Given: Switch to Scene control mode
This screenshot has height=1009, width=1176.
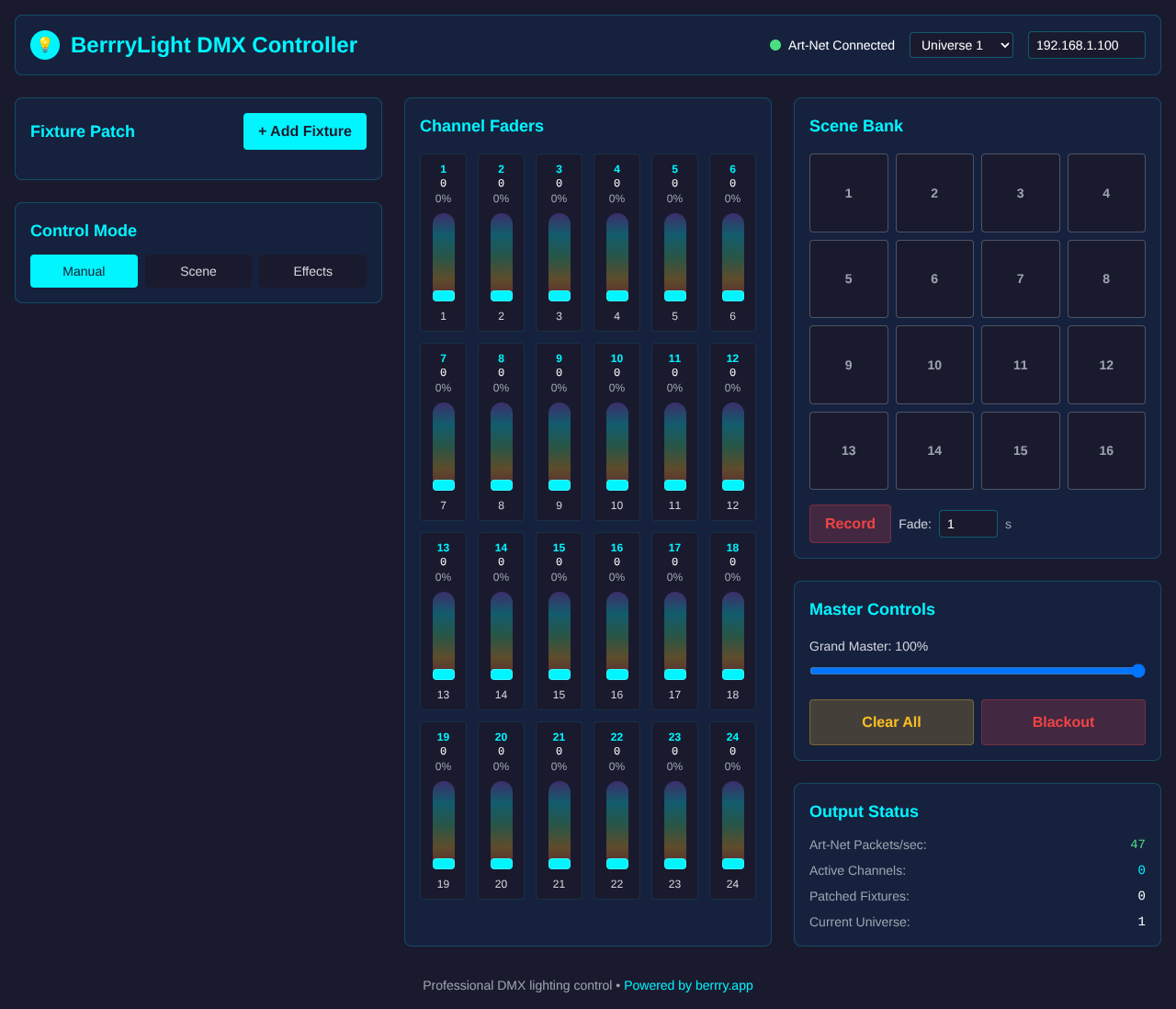Looking at the screenshot, I should (x=198, y=271).
